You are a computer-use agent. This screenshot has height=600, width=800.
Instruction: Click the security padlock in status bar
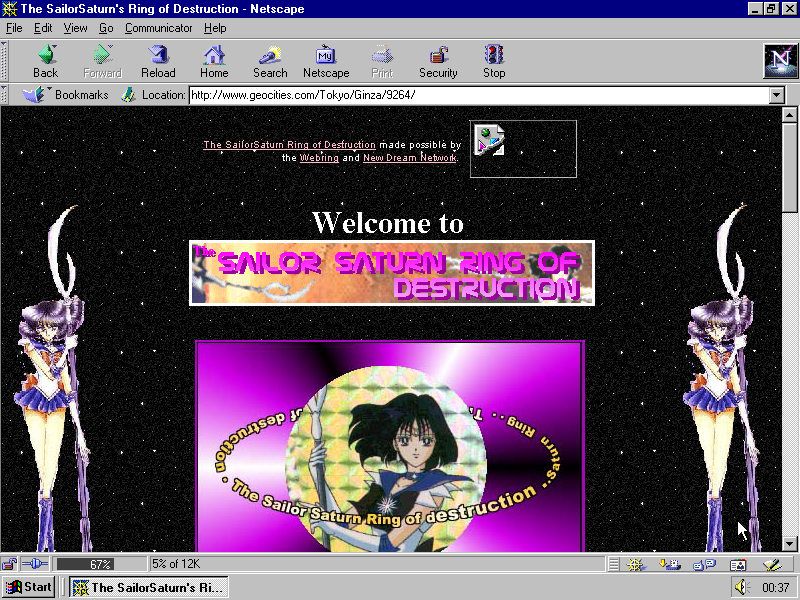tap(9, 564)
